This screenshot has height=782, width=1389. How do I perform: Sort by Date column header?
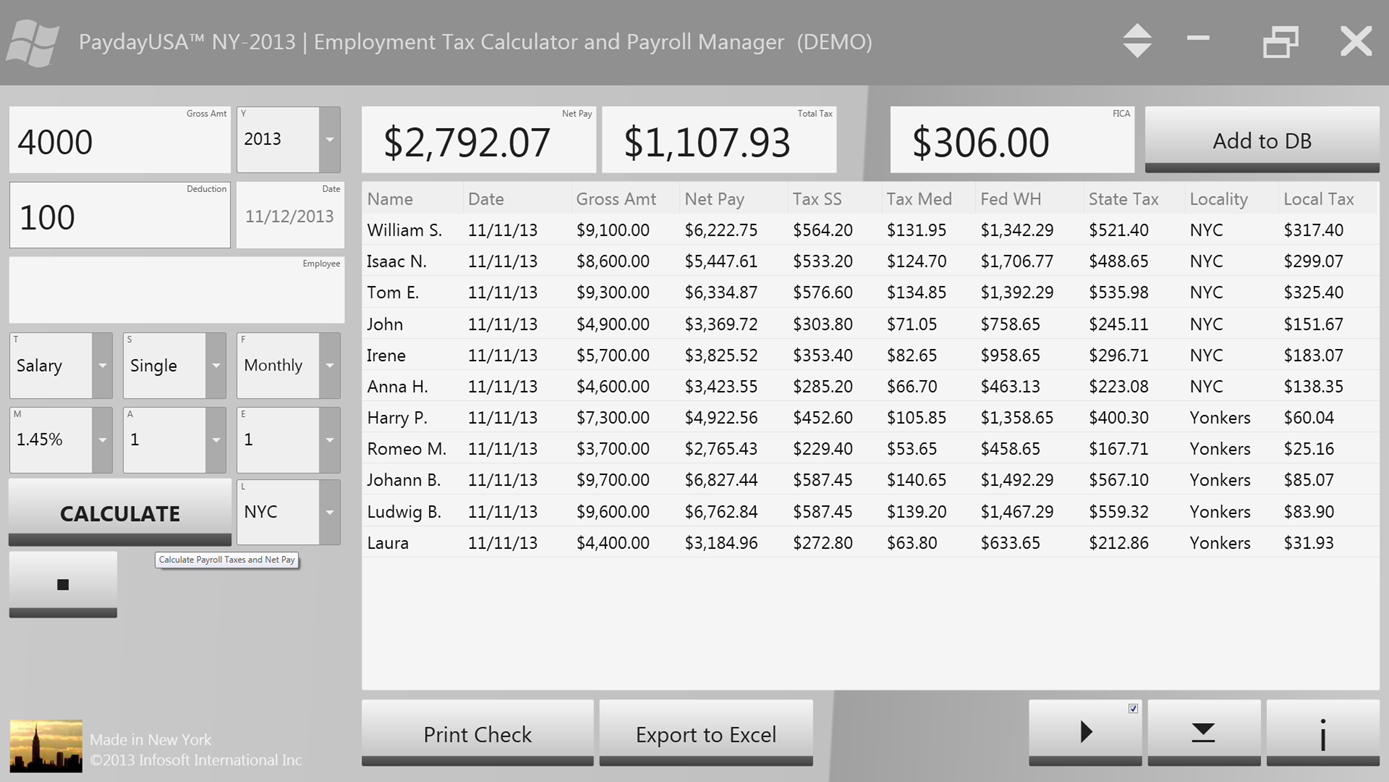pyautogui.click(x=486, y=199)
